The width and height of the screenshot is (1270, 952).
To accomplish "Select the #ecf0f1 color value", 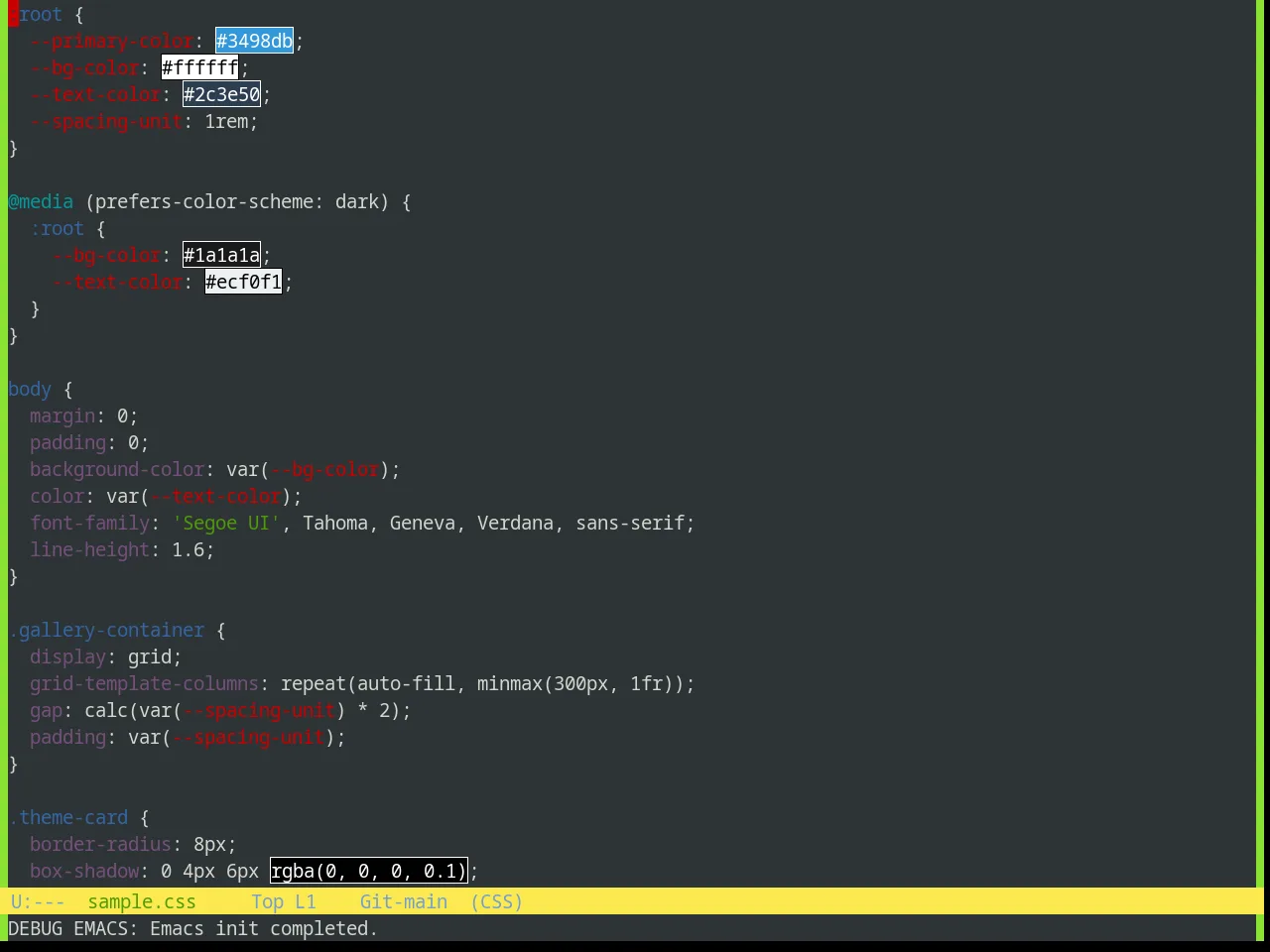I will click(x=244, y=282).
